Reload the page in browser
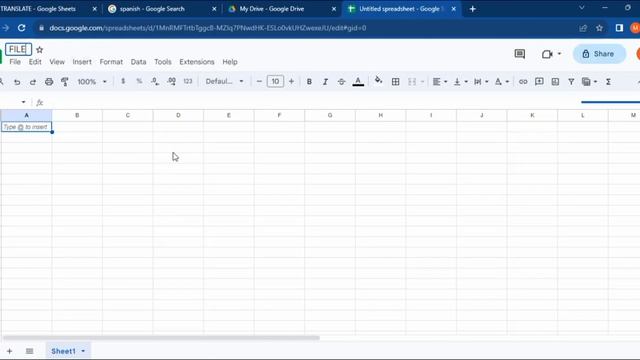 [21, 28]
